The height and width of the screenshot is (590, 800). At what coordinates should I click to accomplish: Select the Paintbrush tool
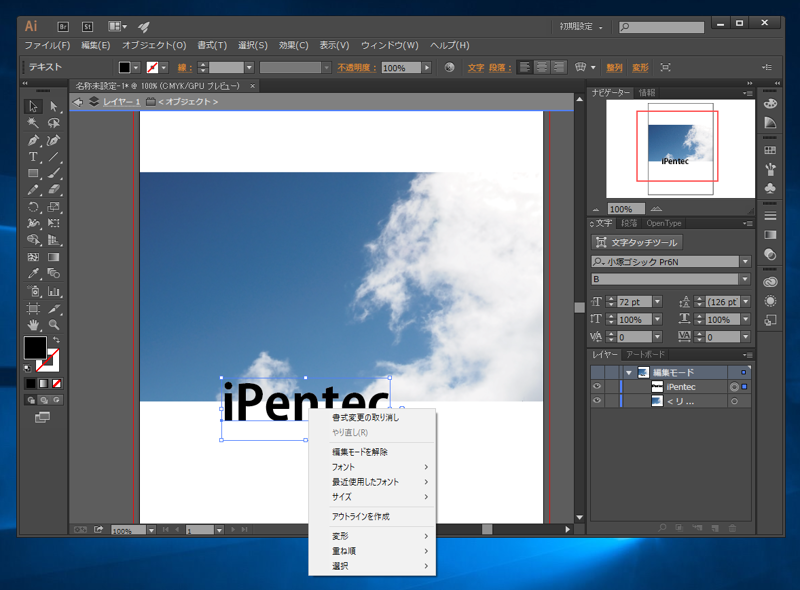(54, 174)
